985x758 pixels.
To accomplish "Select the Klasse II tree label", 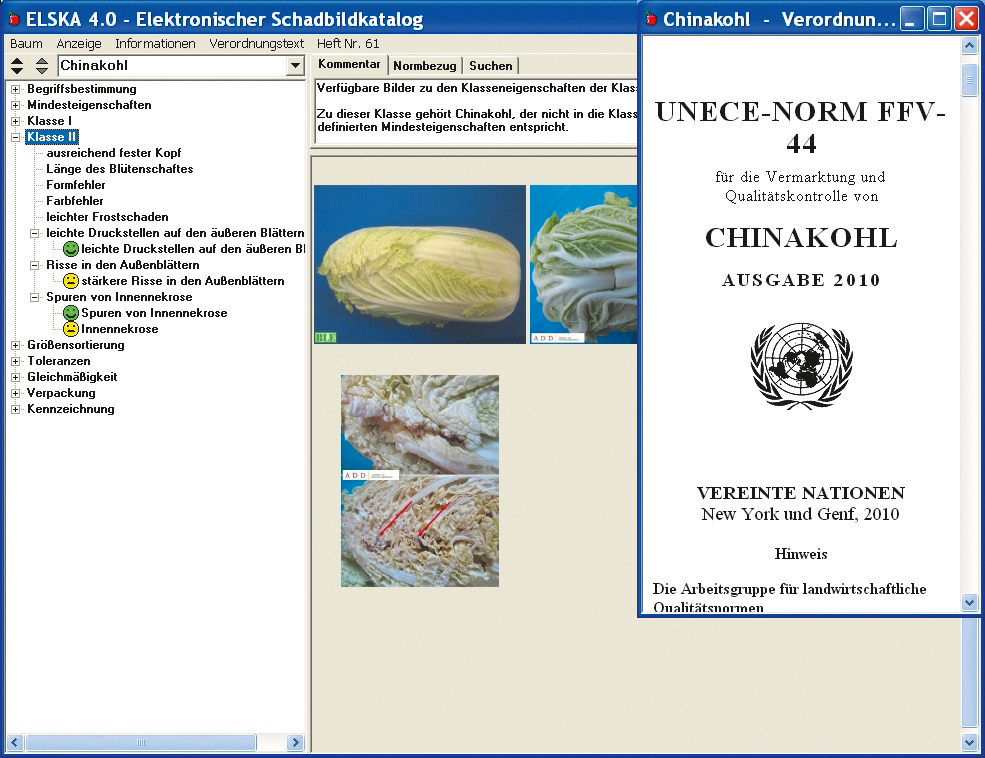I will (x=52, y=137).
